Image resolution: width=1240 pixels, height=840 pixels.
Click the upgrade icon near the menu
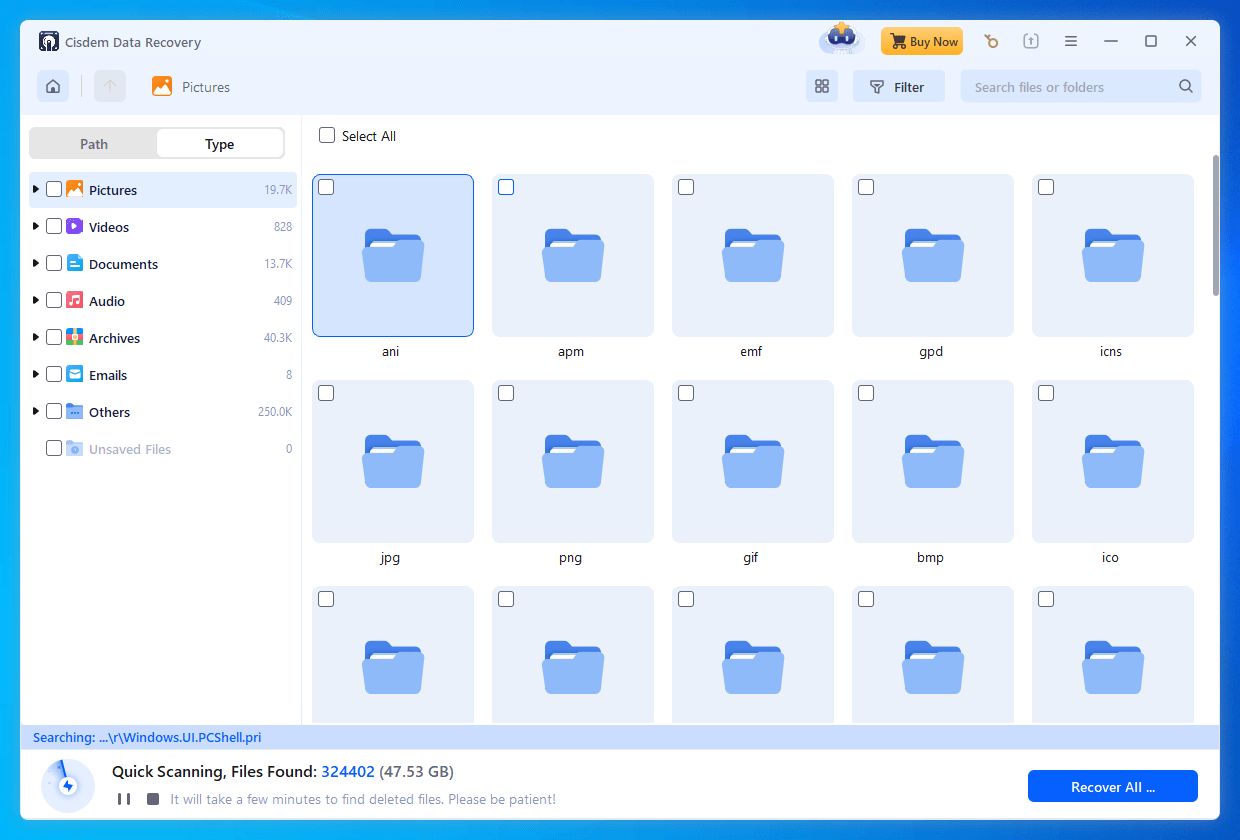tap(1031, 41)
